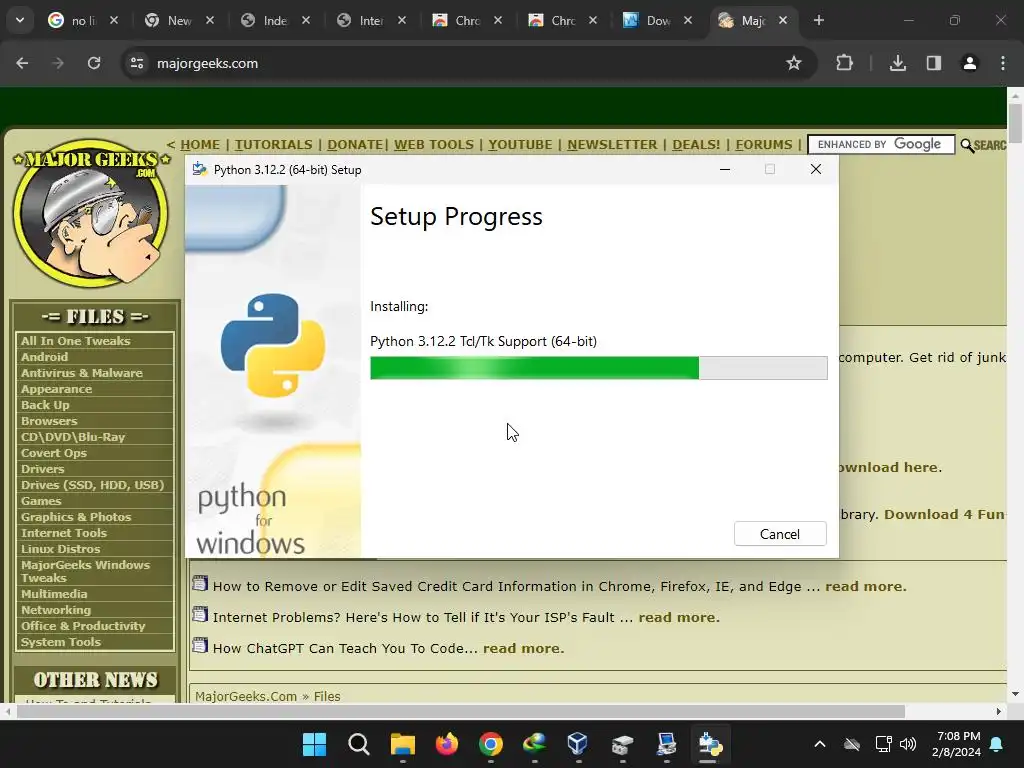Open Office & Productivity category

pos(83,626)
